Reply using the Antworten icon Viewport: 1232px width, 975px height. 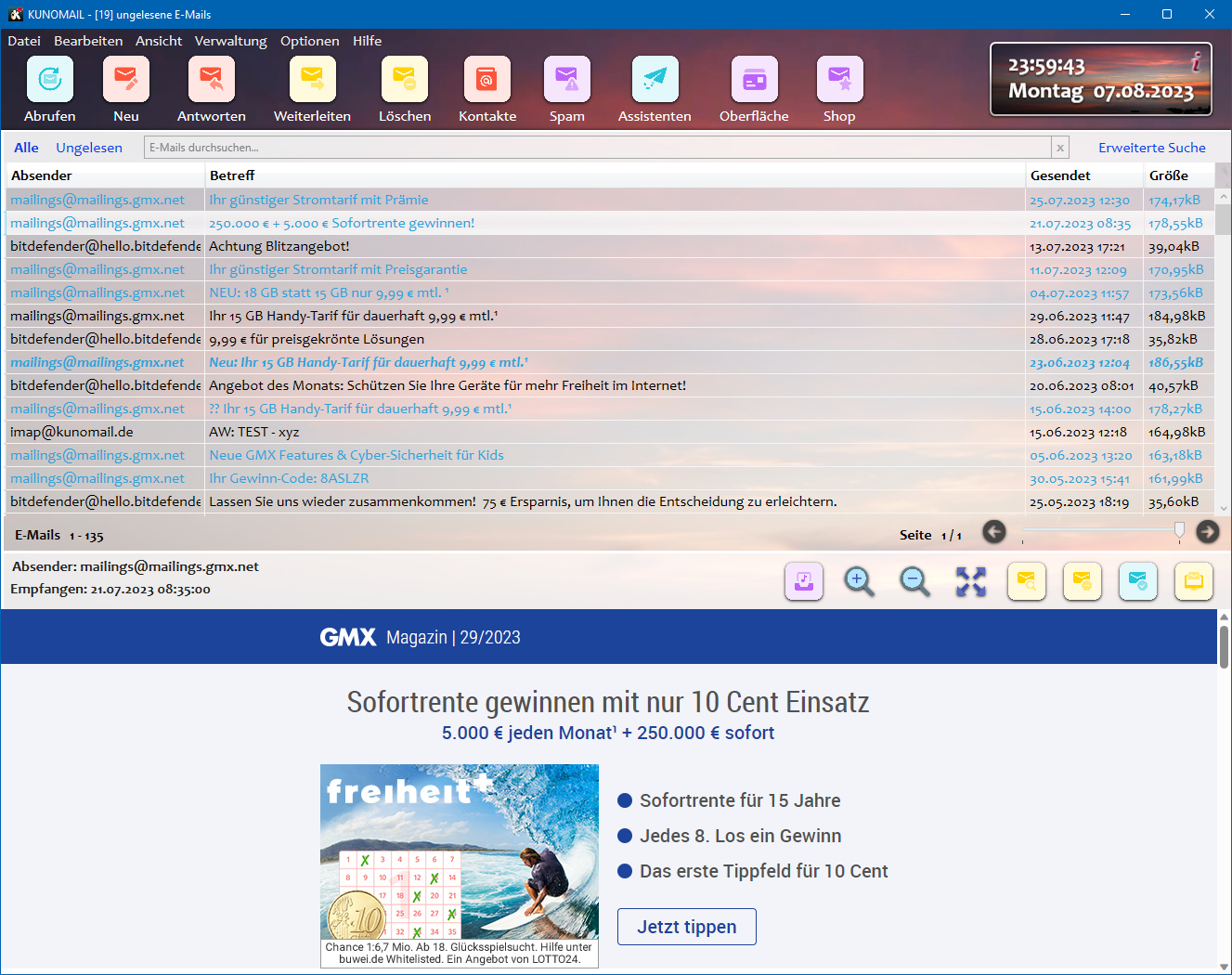click(212, 80)
